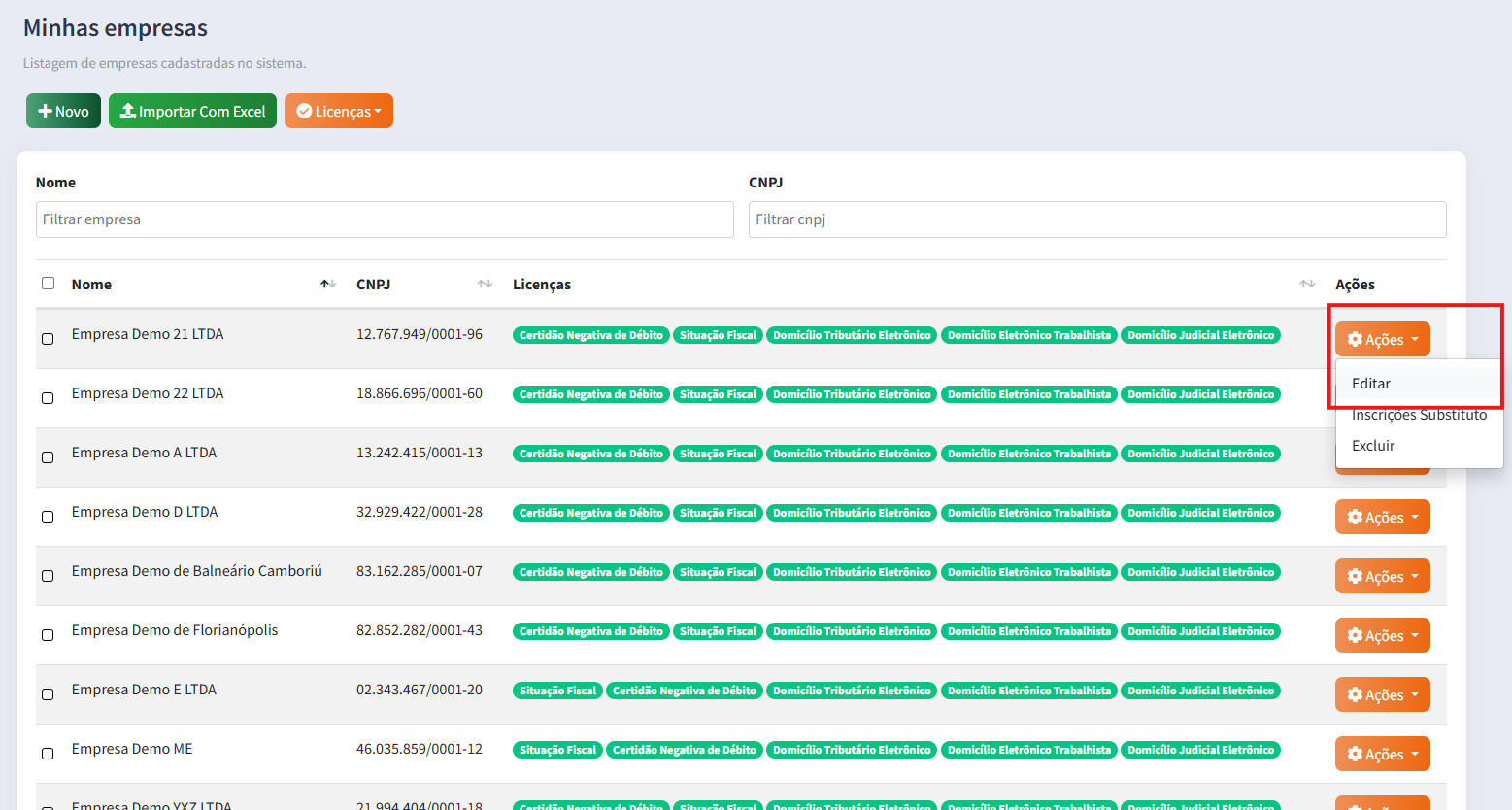Open the Ações dropdown for Empresa Demo A LTDA
This screenshot has width=1512, height=810.
click(x=1382, y=456)
